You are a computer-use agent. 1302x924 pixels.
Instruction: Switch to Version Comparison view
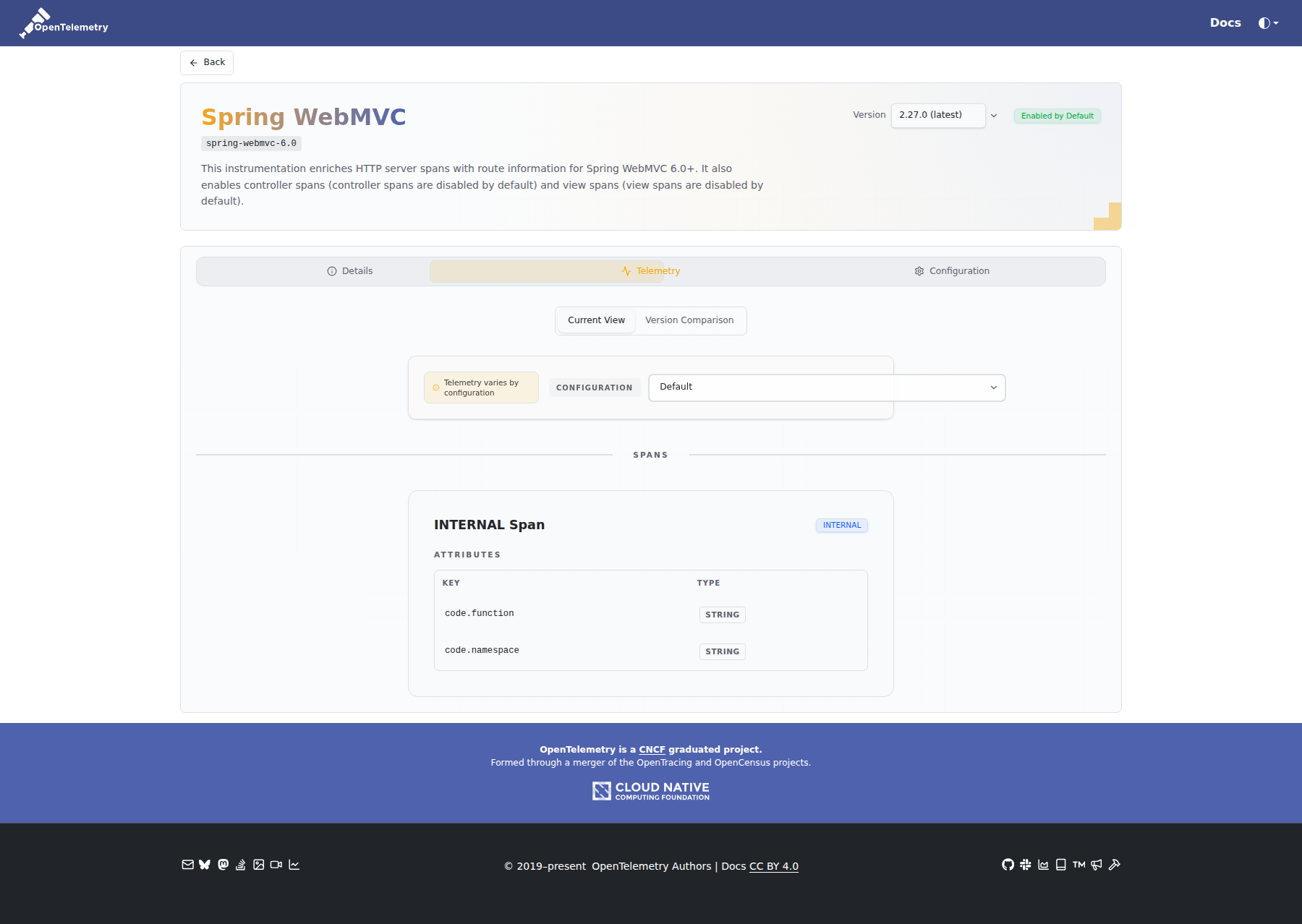689,320
